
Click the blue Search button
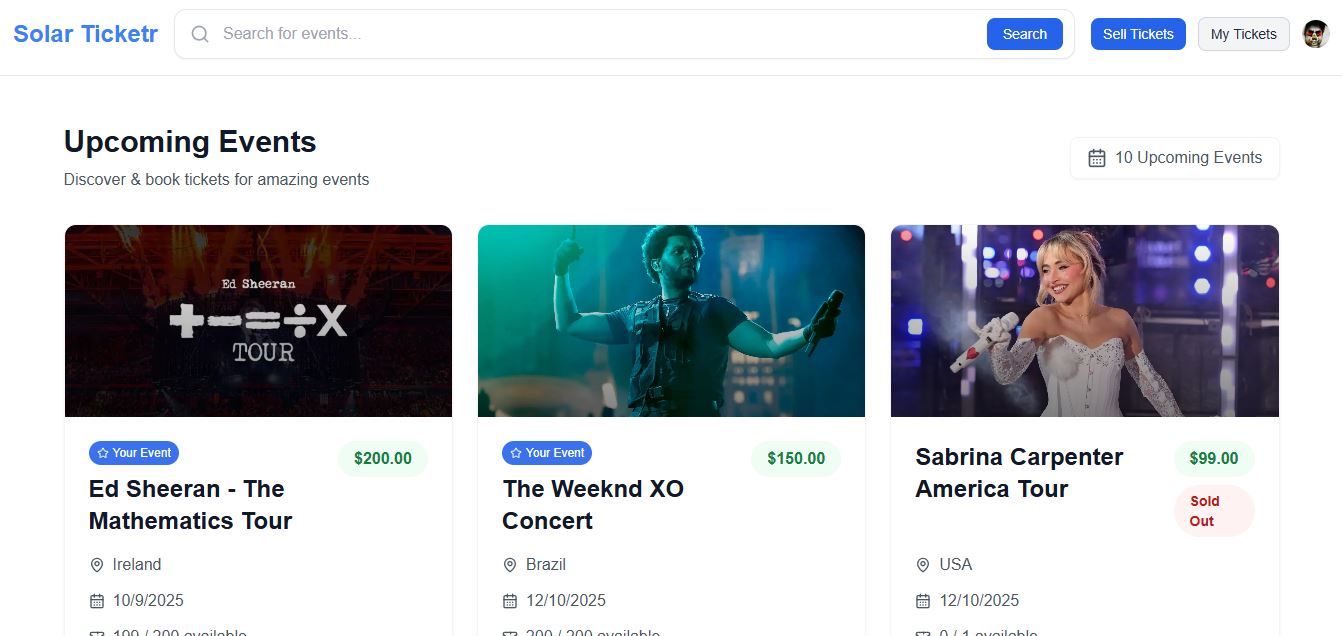coord(1025,34)
